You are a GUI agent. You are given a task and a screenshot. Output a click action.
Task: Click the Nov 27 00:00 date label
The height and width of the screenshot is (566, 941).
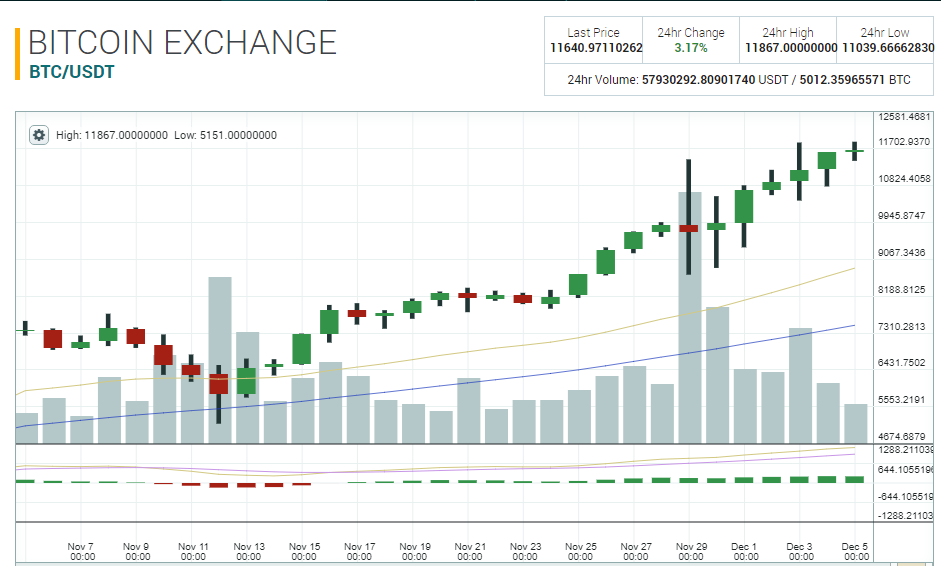click(636, 552)
